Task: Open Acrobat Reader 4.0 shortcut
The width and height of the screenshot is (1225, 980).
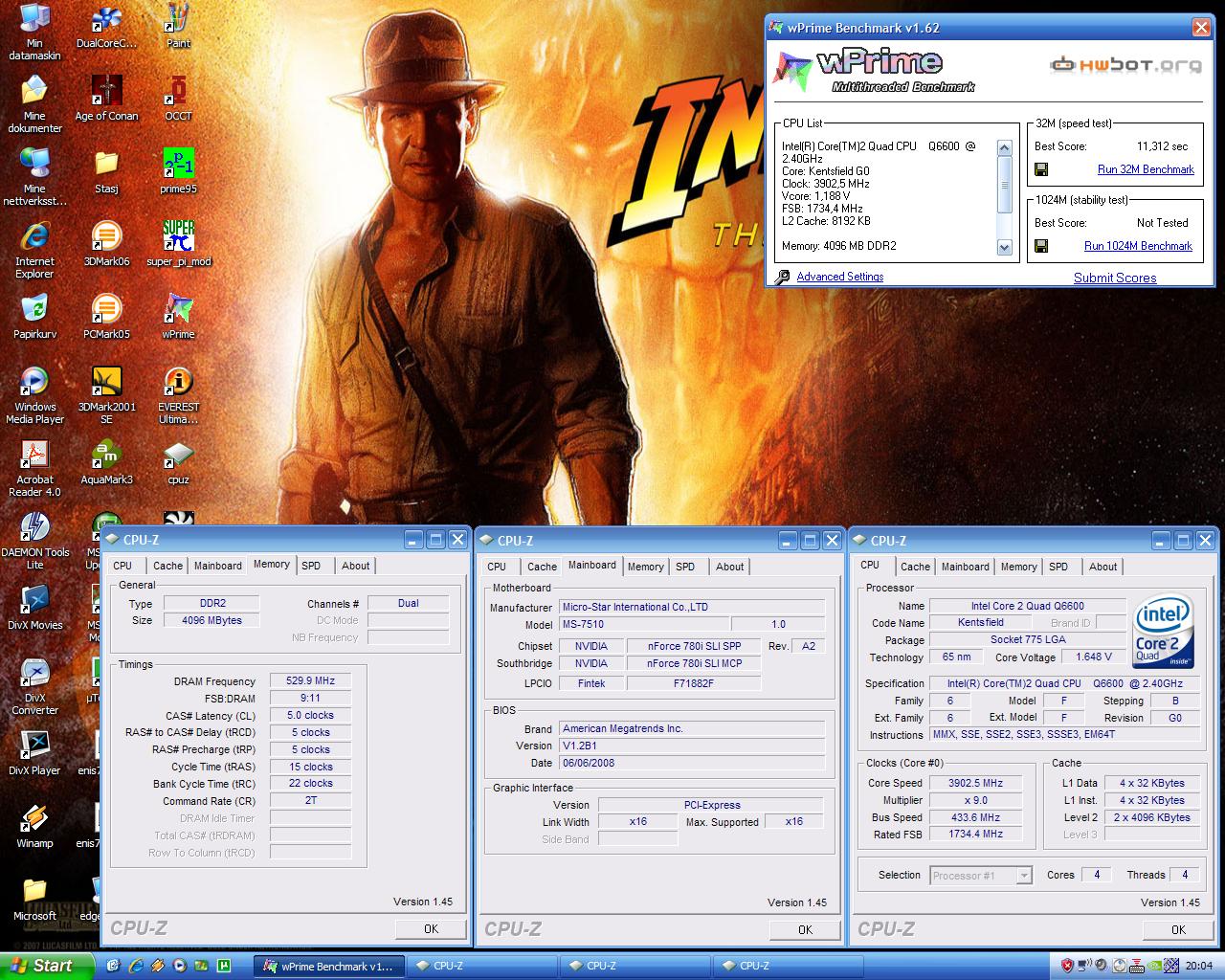Action: pos(34,468)
